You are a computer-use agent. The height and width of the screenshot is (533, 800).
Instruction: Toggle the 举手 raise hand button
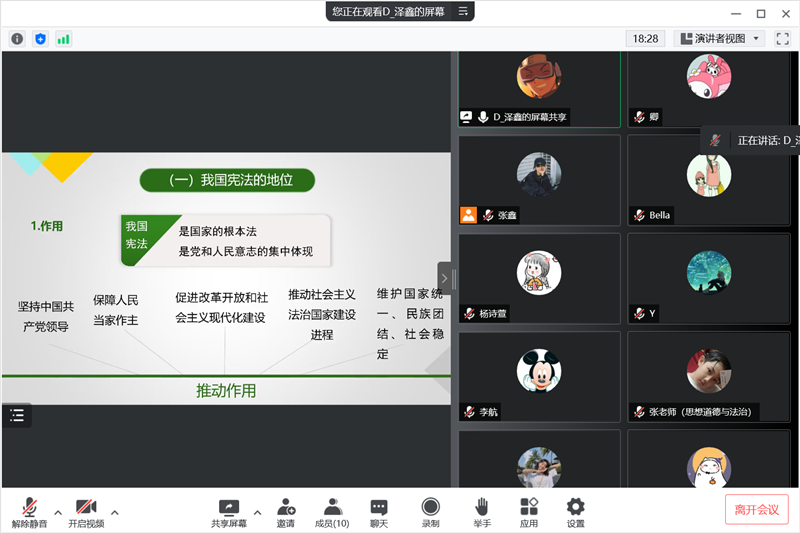482,512
